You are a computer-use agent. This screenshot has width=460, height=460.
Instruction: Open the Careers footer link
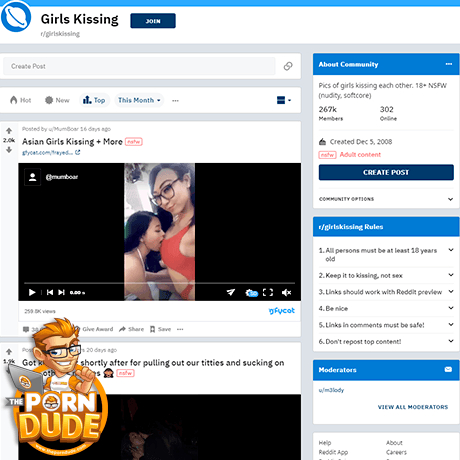396,452
